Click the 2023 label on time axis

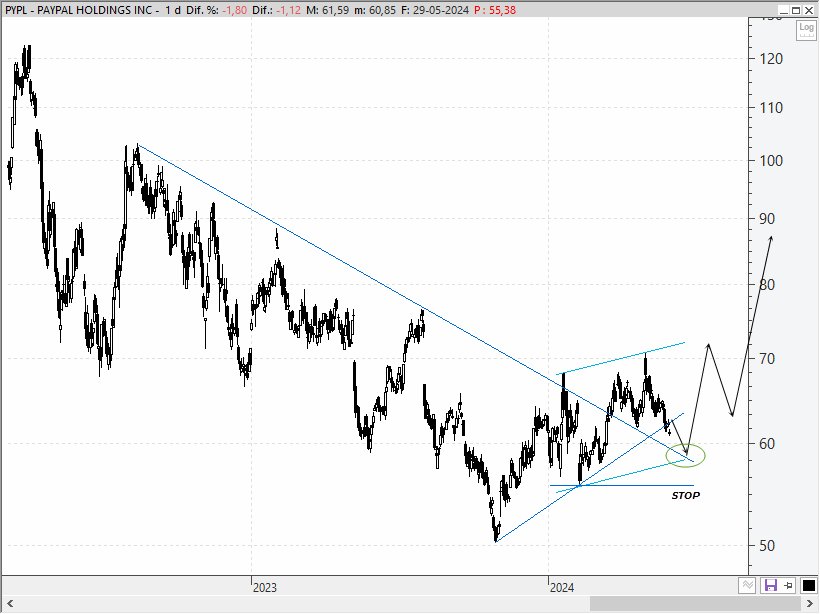pos(265,587)
